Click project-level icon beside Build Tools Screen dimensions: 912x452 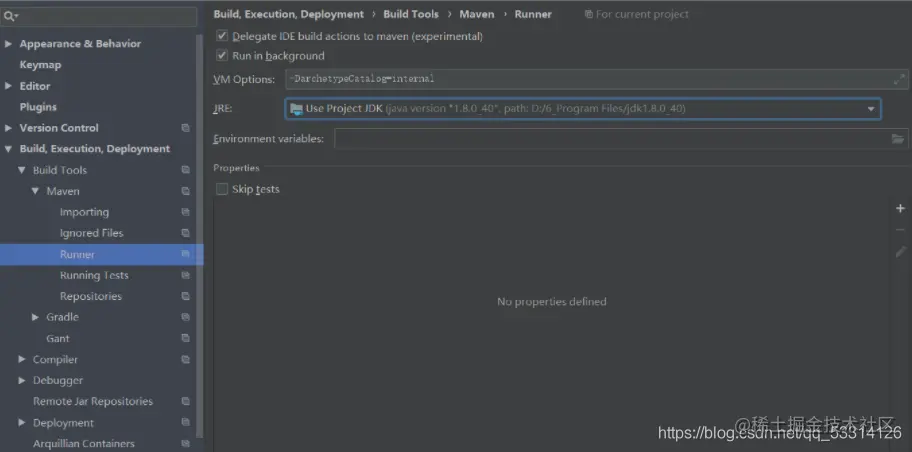[186, 170]
